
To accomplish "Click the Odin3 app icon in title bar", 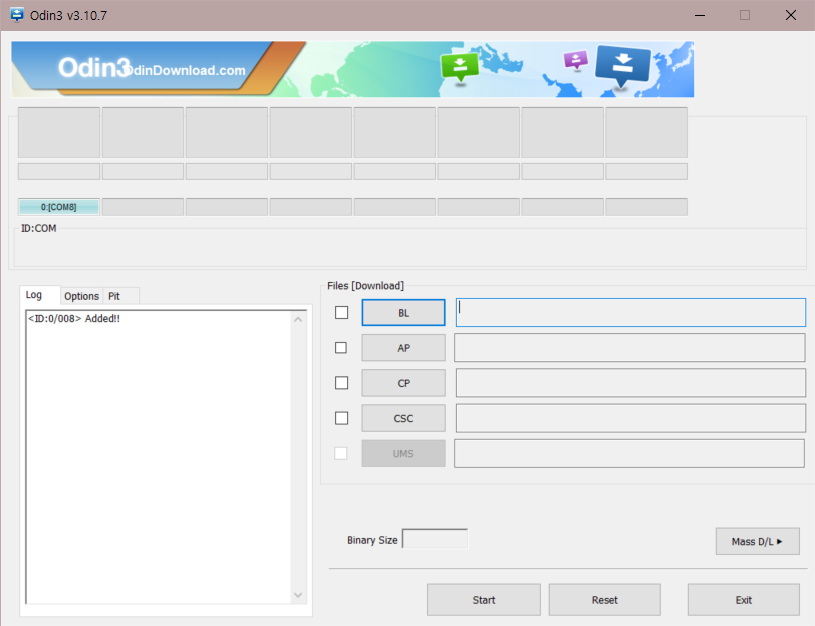I will [x=17, y=15].
